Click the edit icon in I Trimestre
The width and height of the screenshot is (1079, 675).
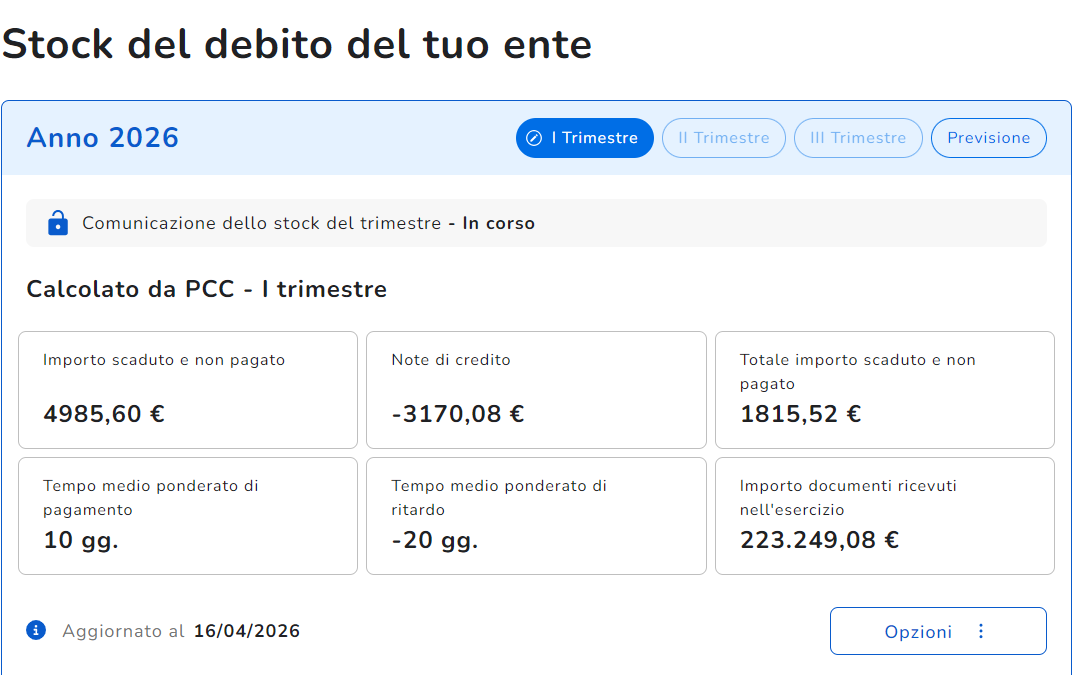(534, 138)
